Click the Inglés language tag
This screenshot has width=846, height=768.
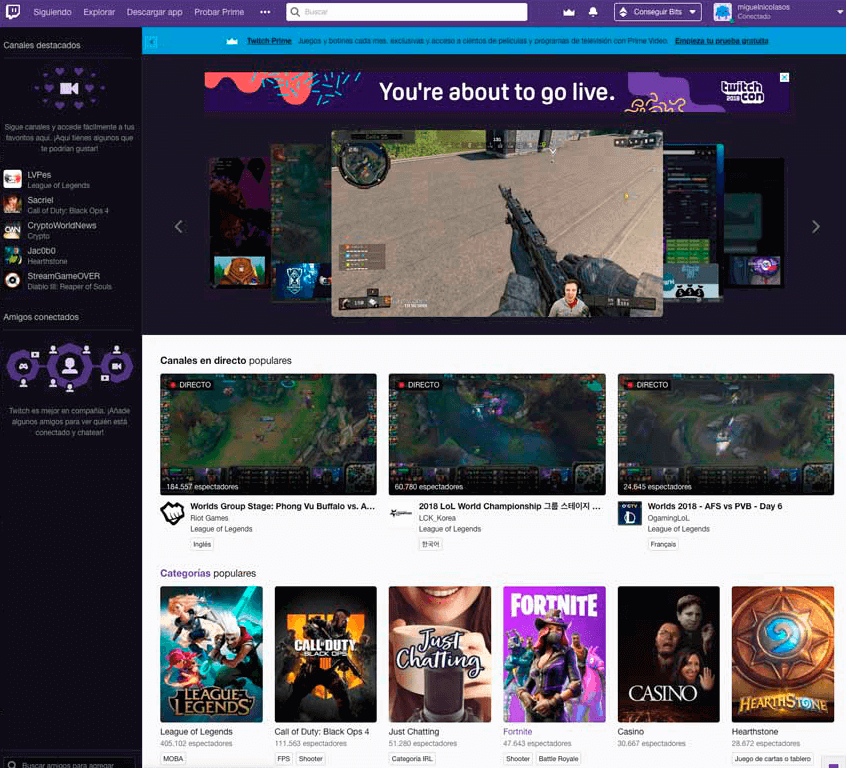click(202, 544)
